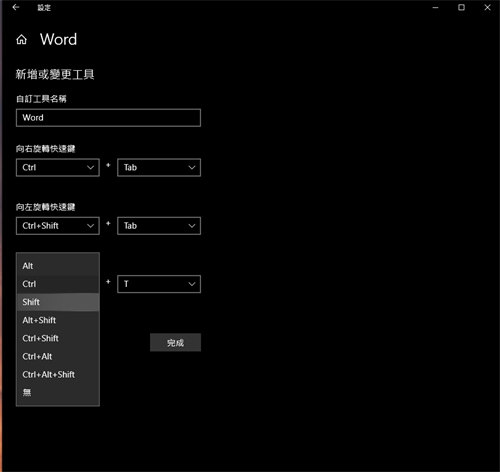Select Alt from the modifier list
This screenshot has width=500, height=472.
coord(58,266)
